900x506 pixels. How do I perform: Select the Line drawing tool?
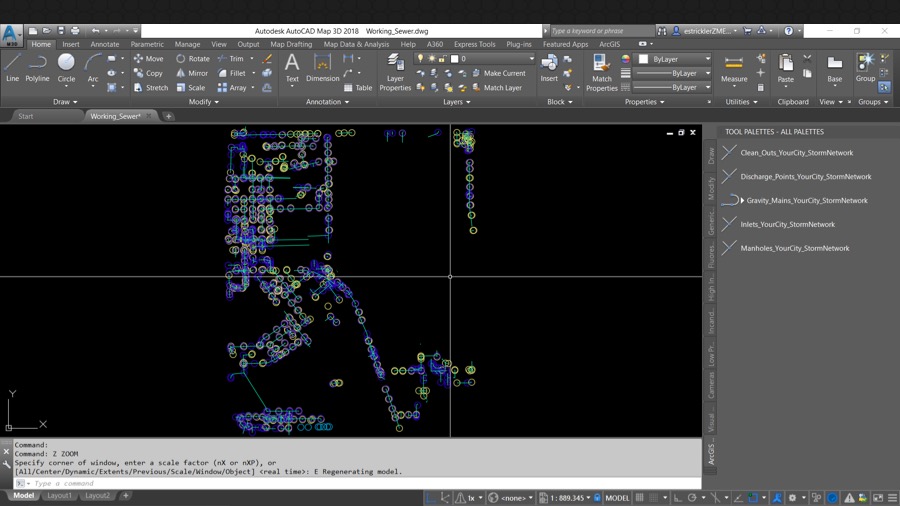[13, 68]
